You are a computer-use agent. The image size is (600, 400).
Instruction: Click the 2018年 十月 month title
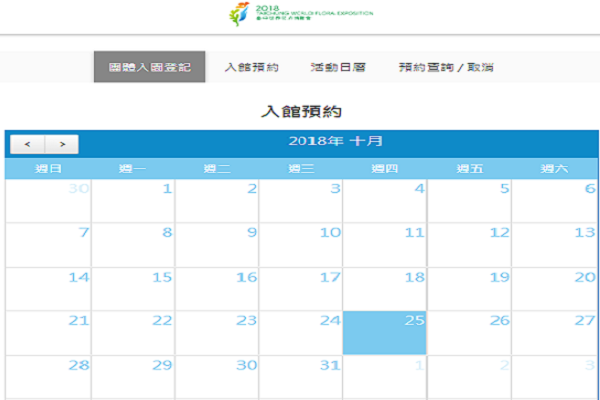pyautogui.click(x=335, y=141)
